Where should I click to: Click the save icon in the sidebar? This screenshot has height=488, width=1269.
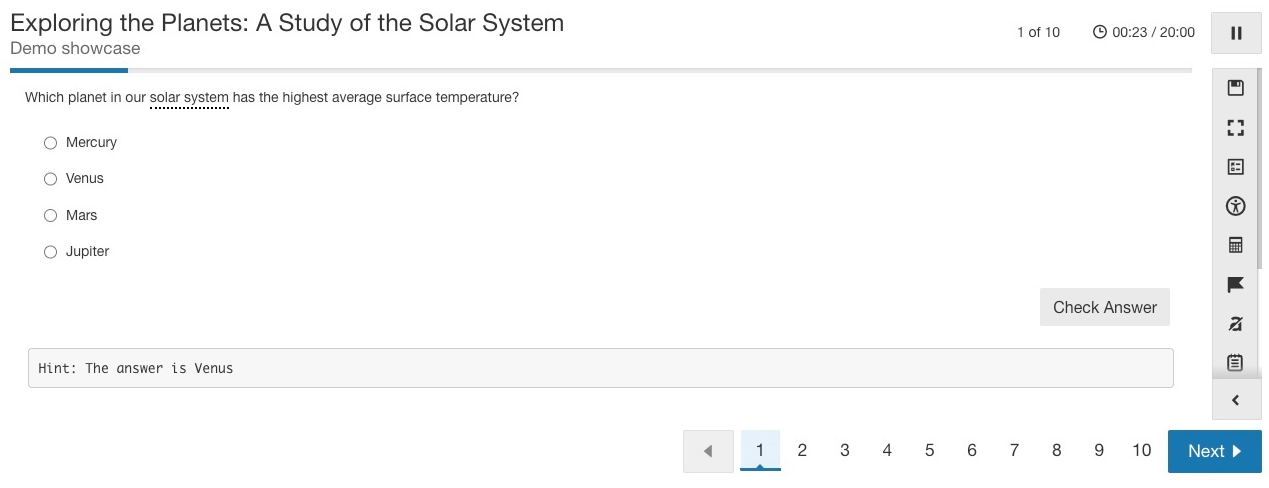[x=1235, y=88]
